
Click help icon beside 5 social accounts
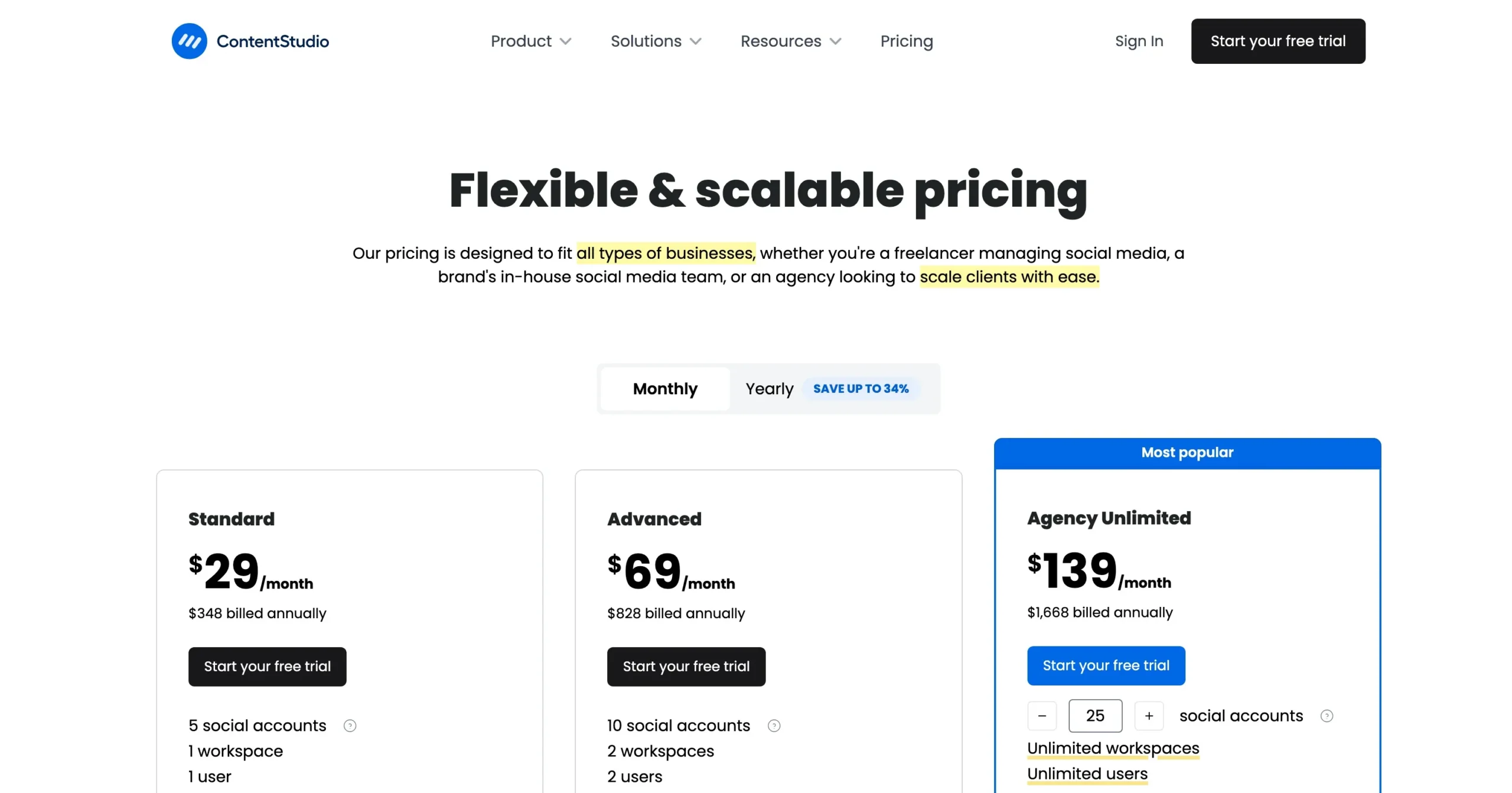pyautogui.click(x=350, y=726)
